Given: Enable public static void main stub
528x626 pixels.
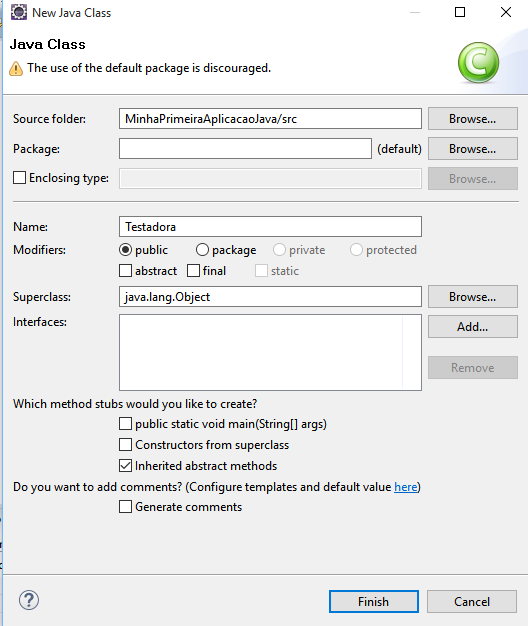Looking at the screenshot, I should [125, 424].
